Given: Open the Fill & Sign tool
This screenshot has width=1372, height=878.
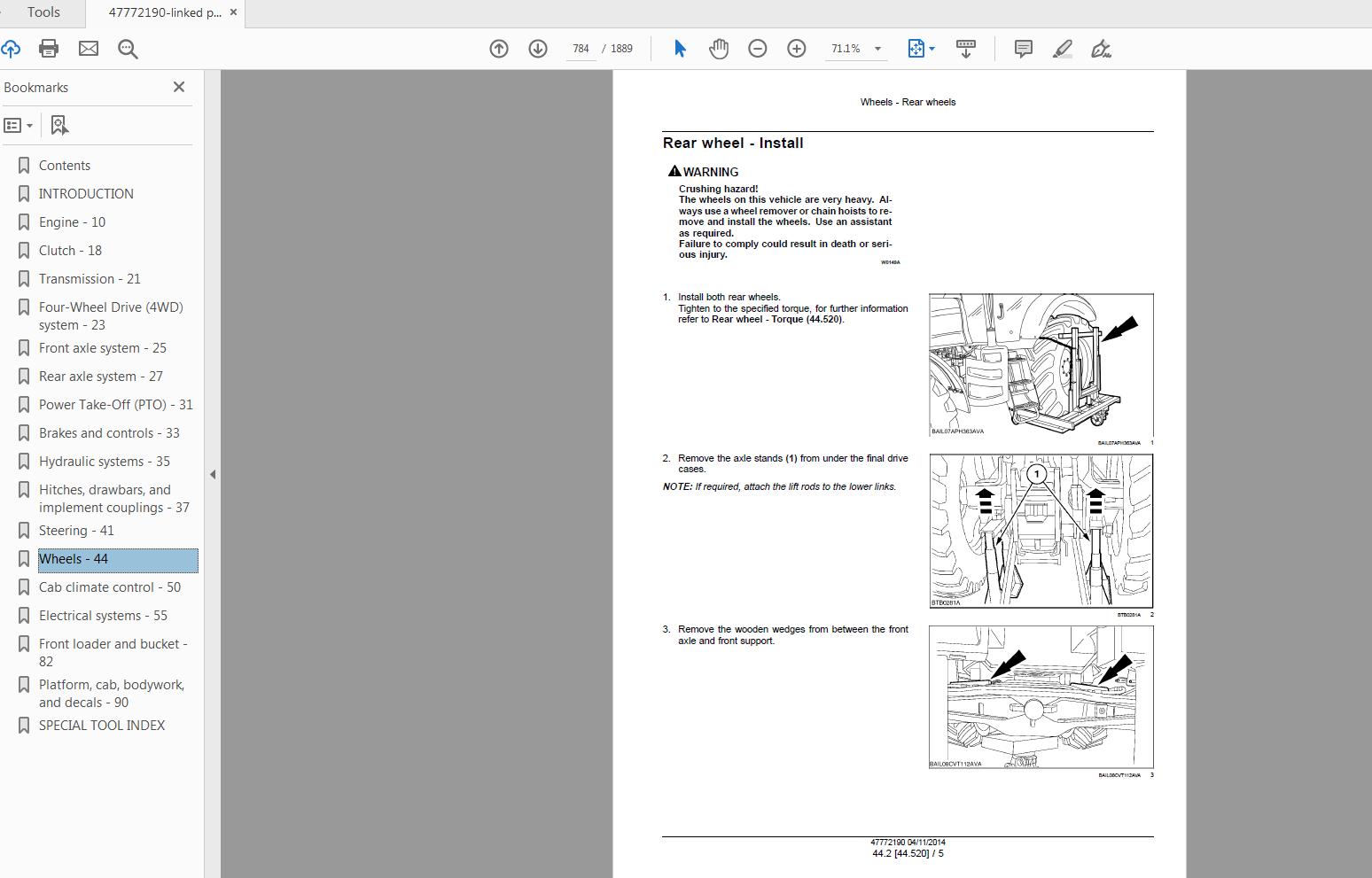Looking at the screenshot, I should coord(1101,49).
